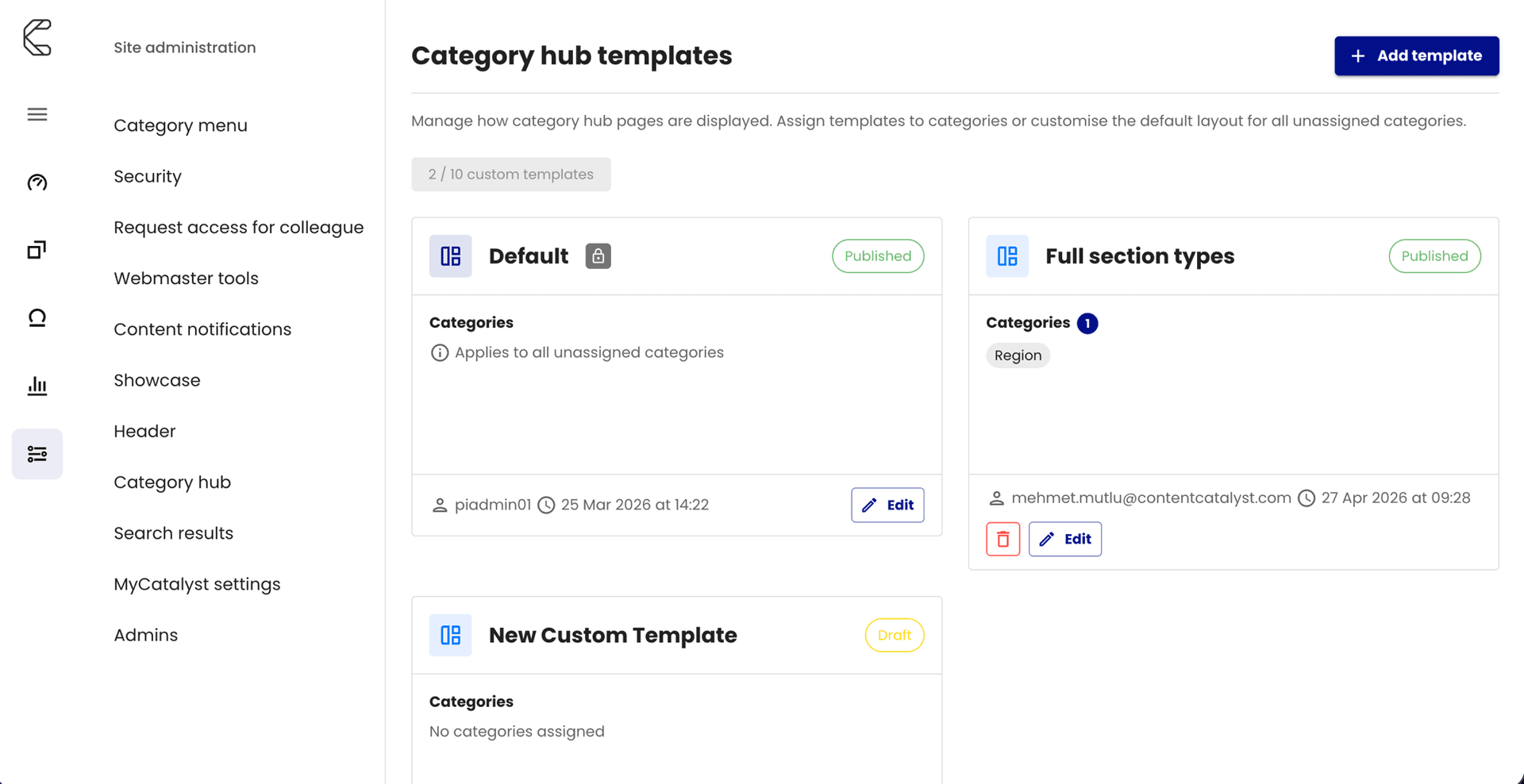Click the lock icon beside Default
Viewport: 1524px width, 784px height.
click(598, 256)
